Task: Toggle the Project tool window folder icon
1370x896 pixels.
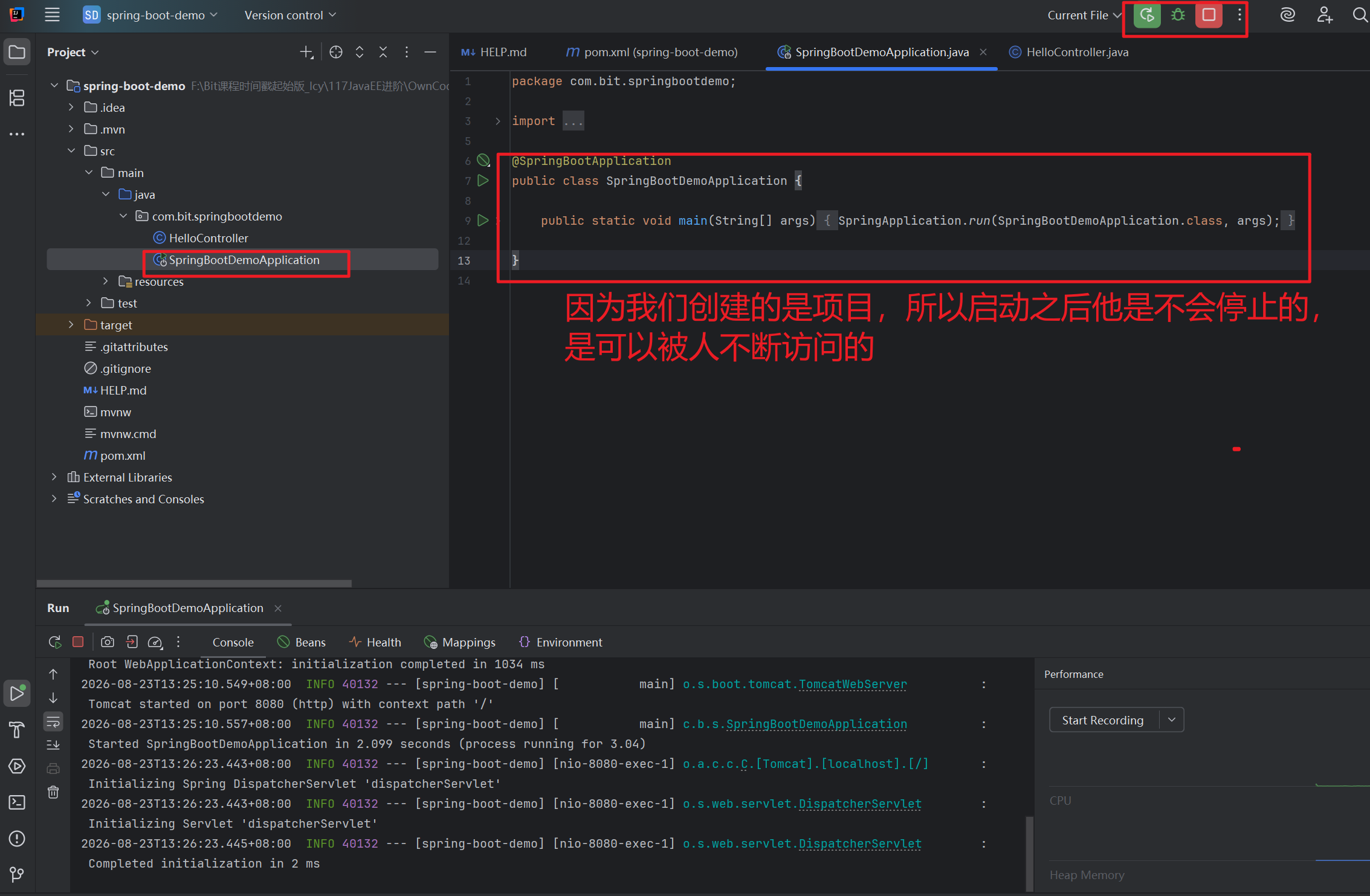Action: coord(17,53)
